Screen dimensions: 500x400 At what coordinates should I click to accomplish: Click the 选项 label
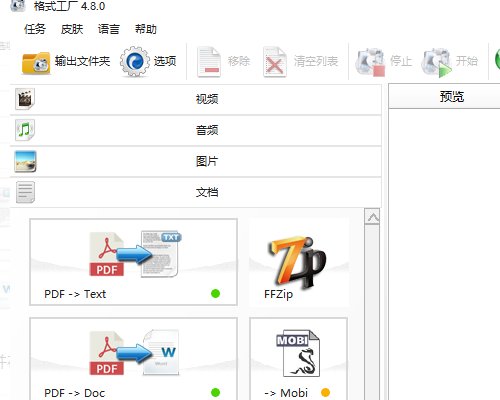pyautogui.click(x=165, y=61)
